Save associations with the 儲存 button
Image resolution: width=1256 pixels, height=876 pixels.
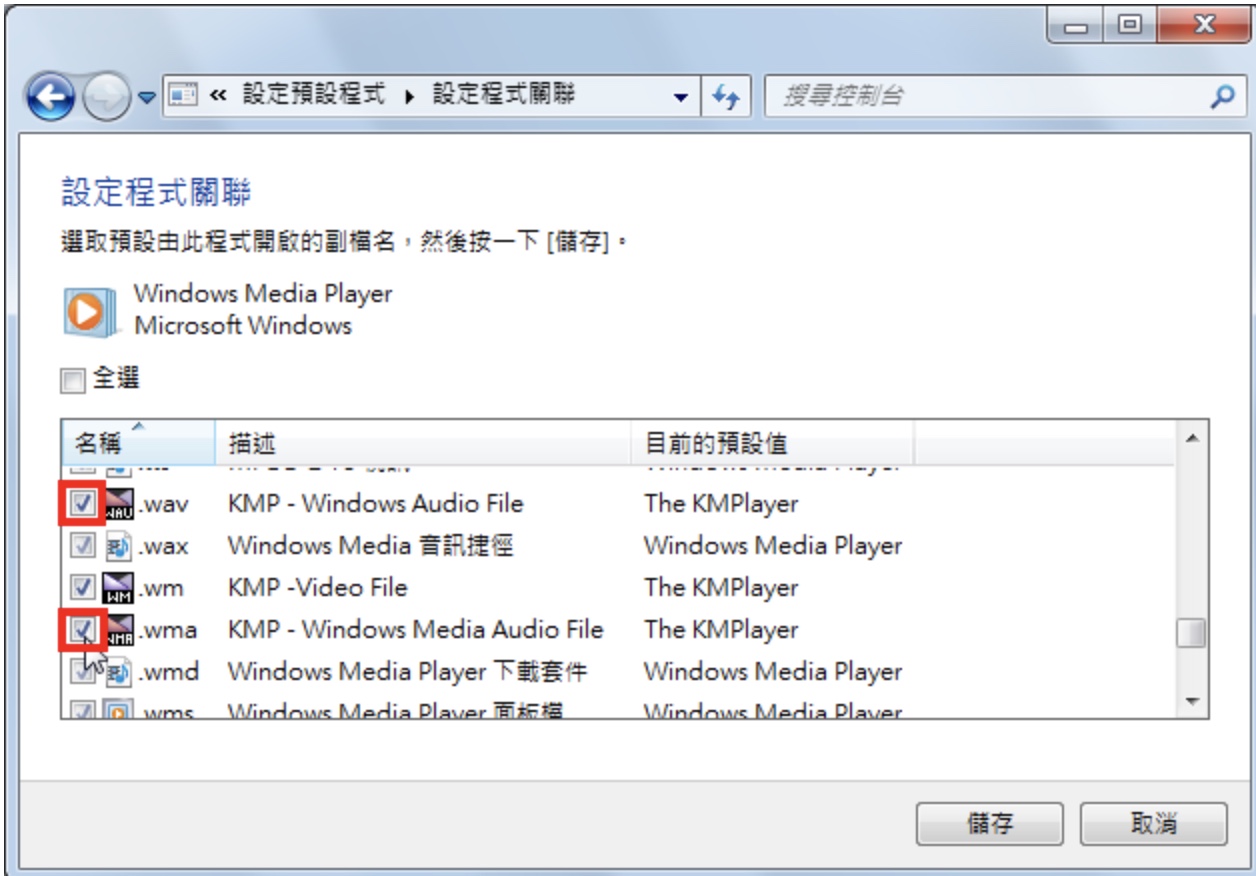990,823
